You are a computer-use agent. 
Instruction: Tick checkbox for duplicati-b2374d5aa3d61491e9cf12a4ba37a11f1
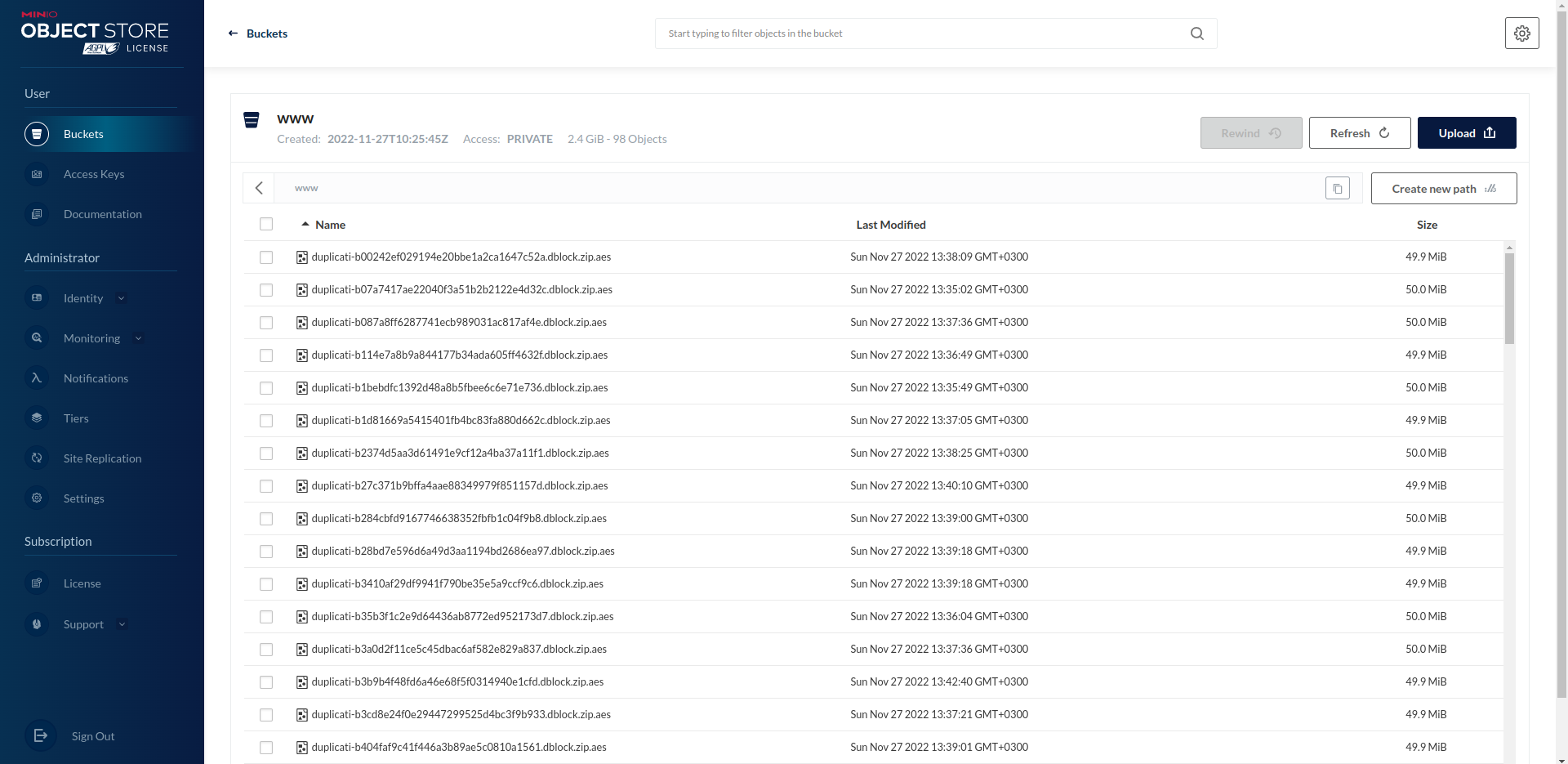(x=266, y=453)
